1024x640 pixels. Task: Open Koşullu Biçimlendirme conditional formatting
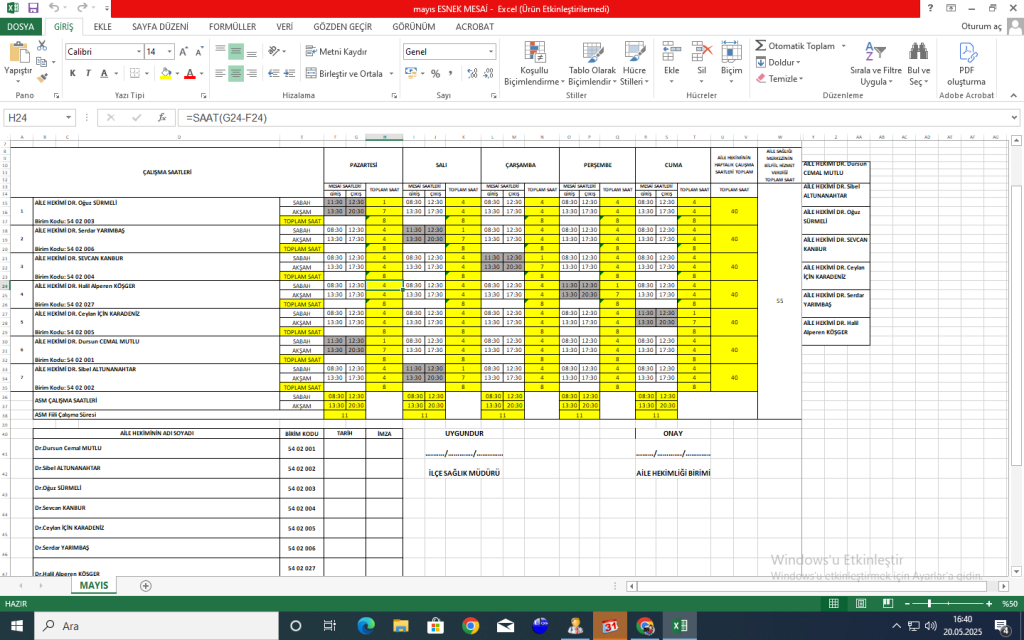click(534, 63)
